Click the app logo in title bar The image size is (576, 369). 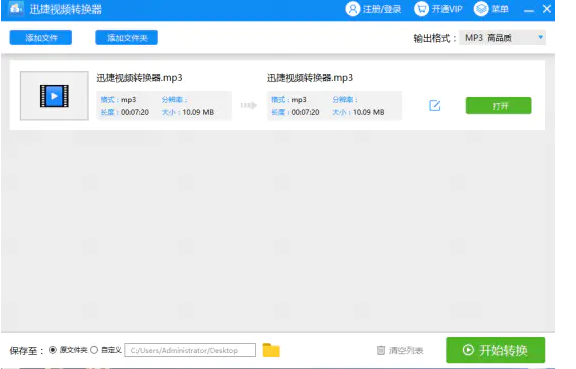click(15, 8)
